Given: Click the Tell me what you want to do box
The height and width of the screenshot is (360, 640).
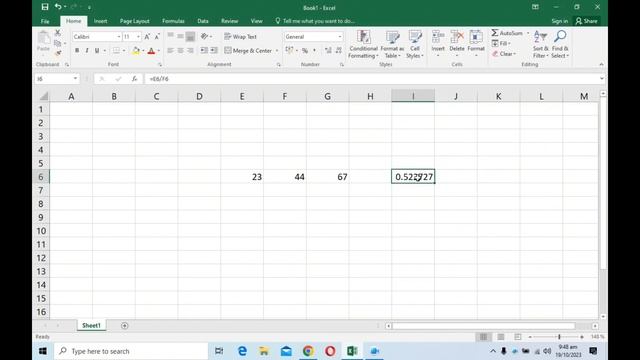Looking at the screenshot, I should point(315,21).
